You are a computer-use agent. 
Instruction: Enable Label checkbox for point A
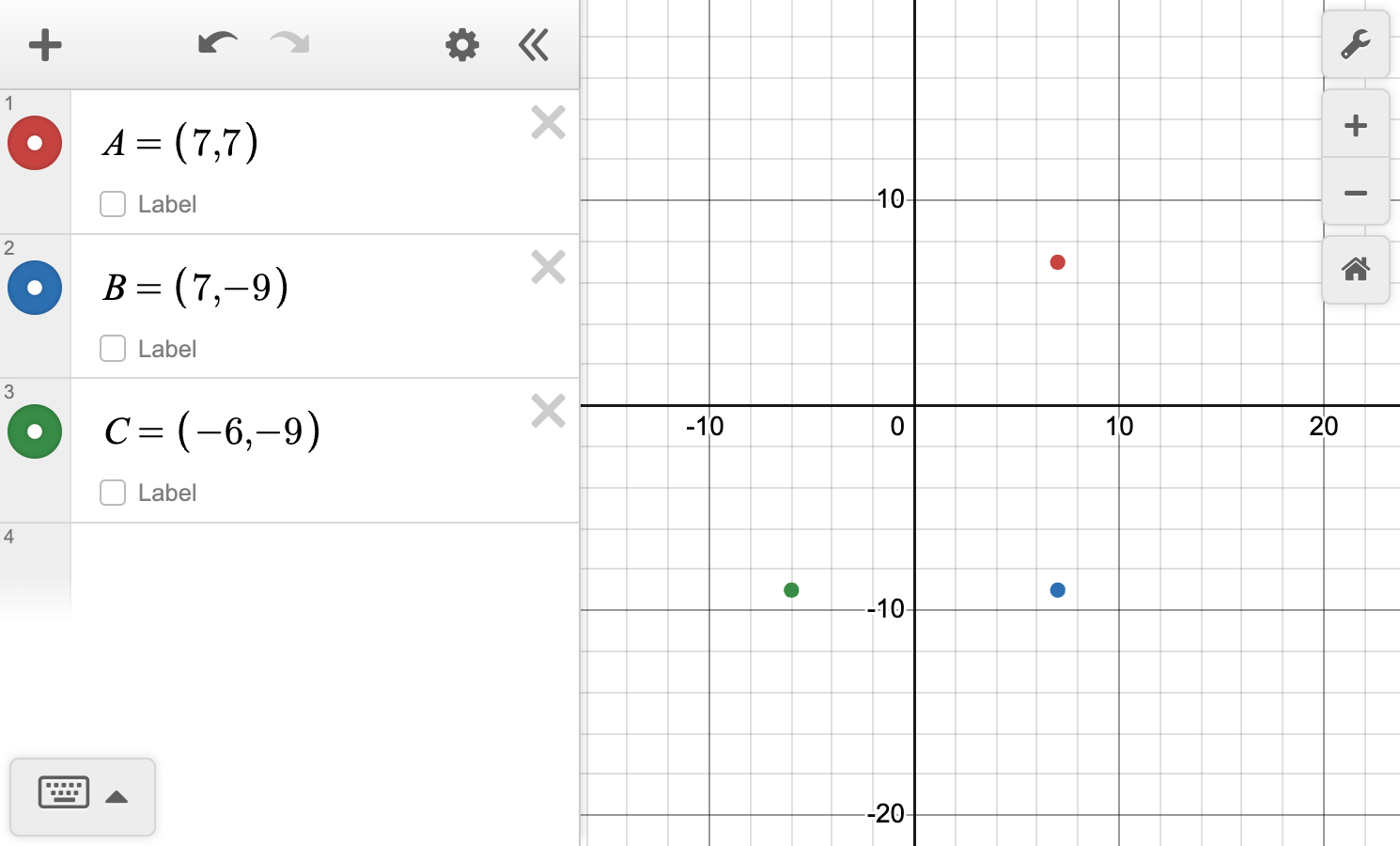point(113,204)
